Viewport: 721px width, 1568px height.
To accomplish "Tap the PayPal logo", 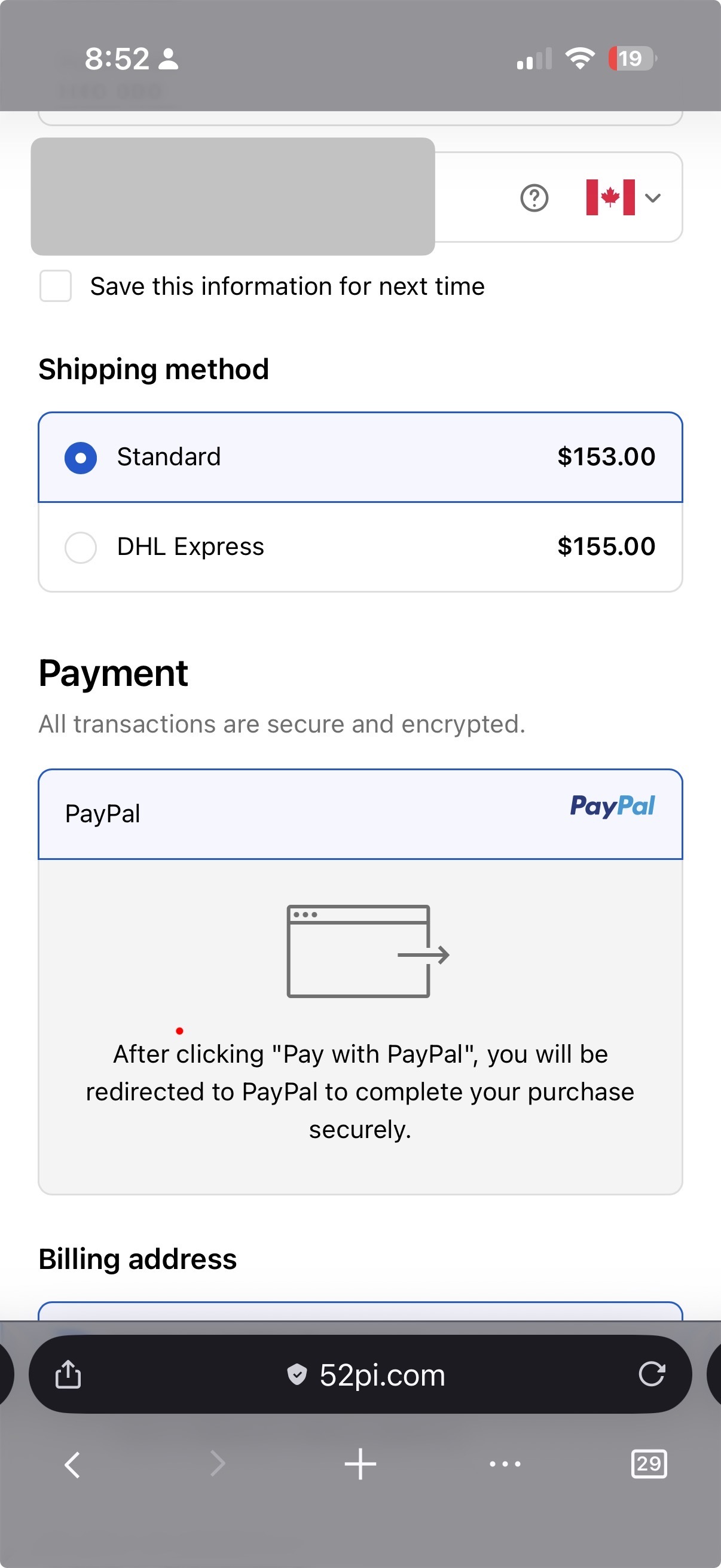I will tap(612, 807).
